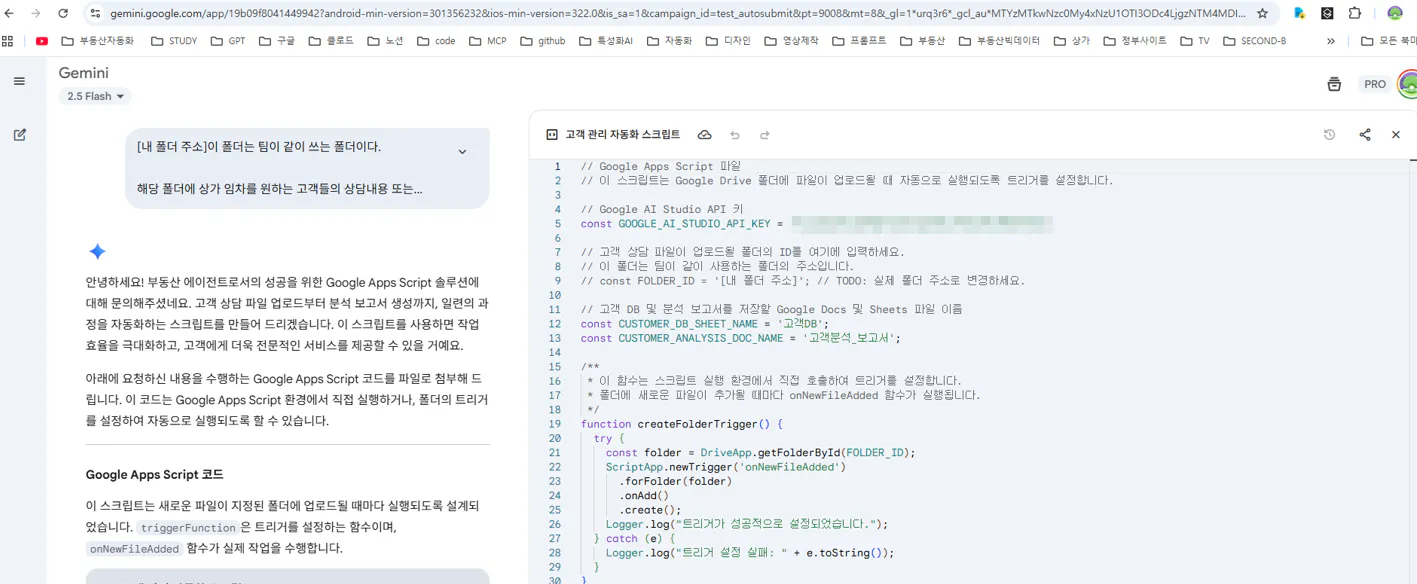Click the cloud export icon beside the canvas title
The image size is (1417, 584).
705,134
